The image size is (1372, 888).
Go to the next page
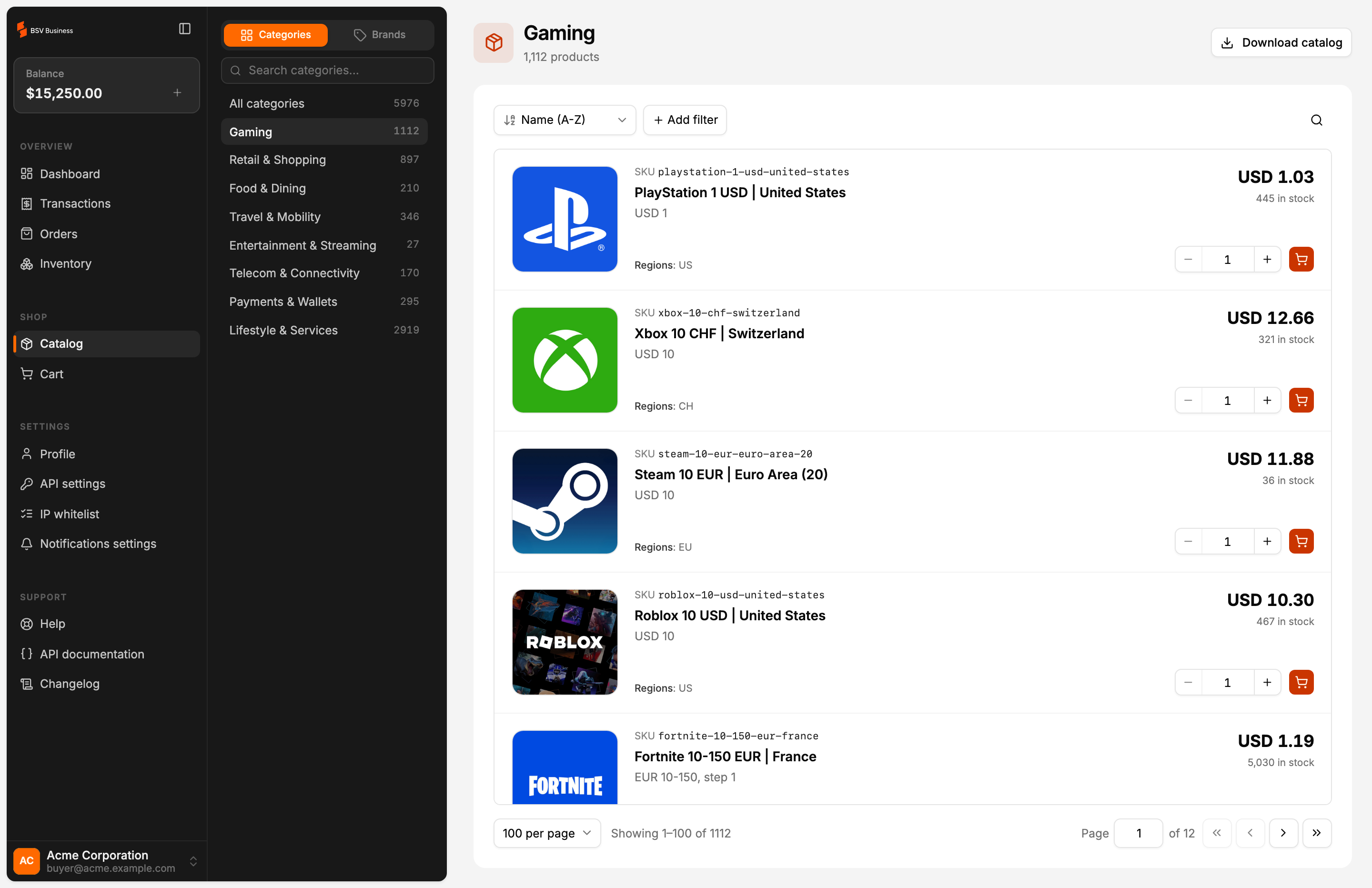1283,833
